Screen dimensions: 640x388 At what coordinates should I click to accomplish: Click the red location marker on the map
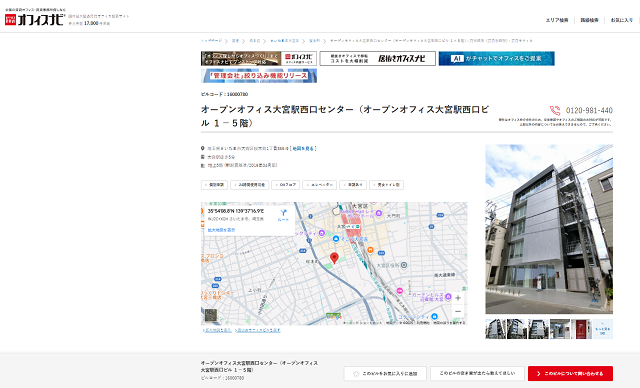(334, 257)
